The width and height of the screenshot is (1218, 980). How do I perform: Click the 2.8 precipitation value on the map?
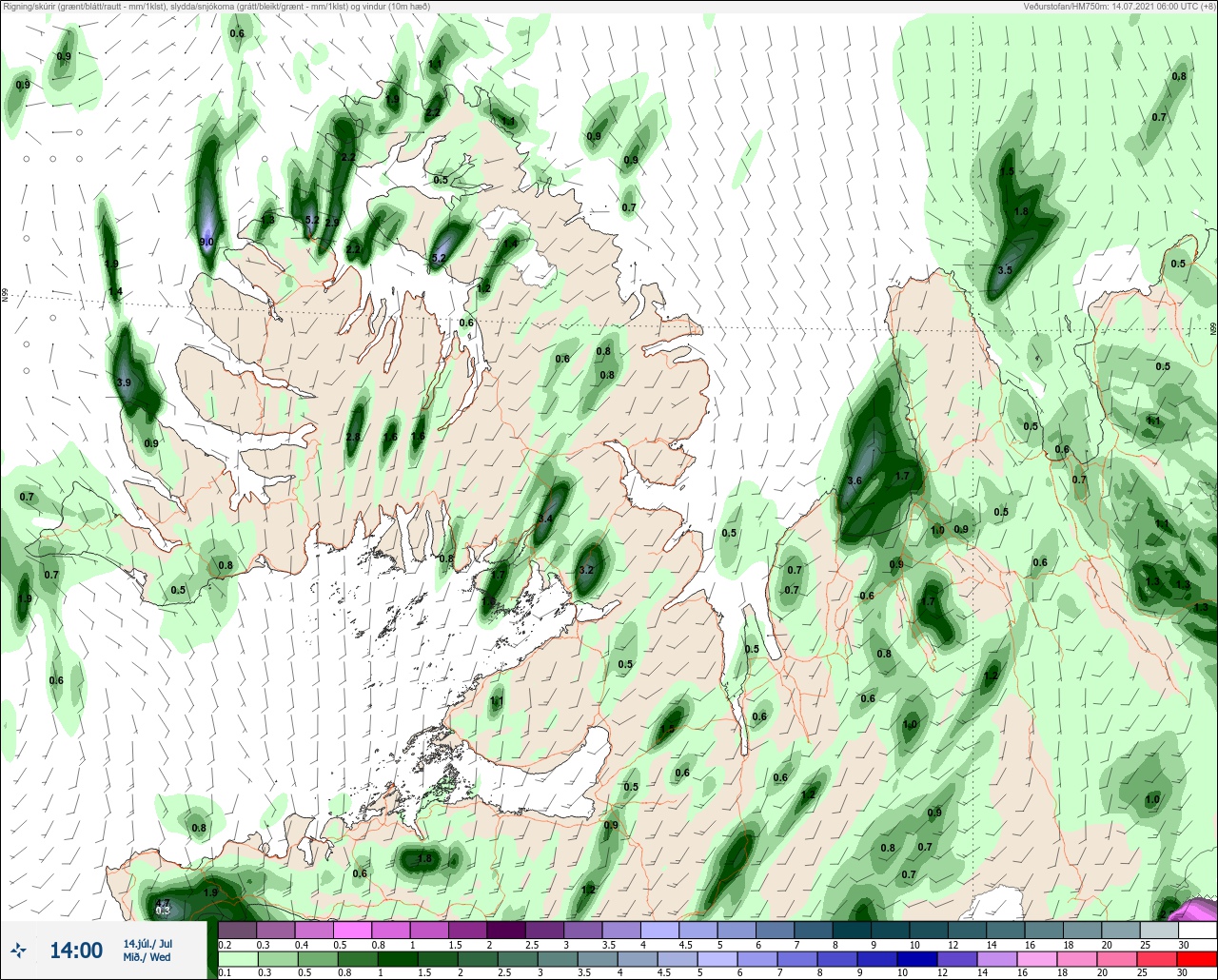[353, 437]
